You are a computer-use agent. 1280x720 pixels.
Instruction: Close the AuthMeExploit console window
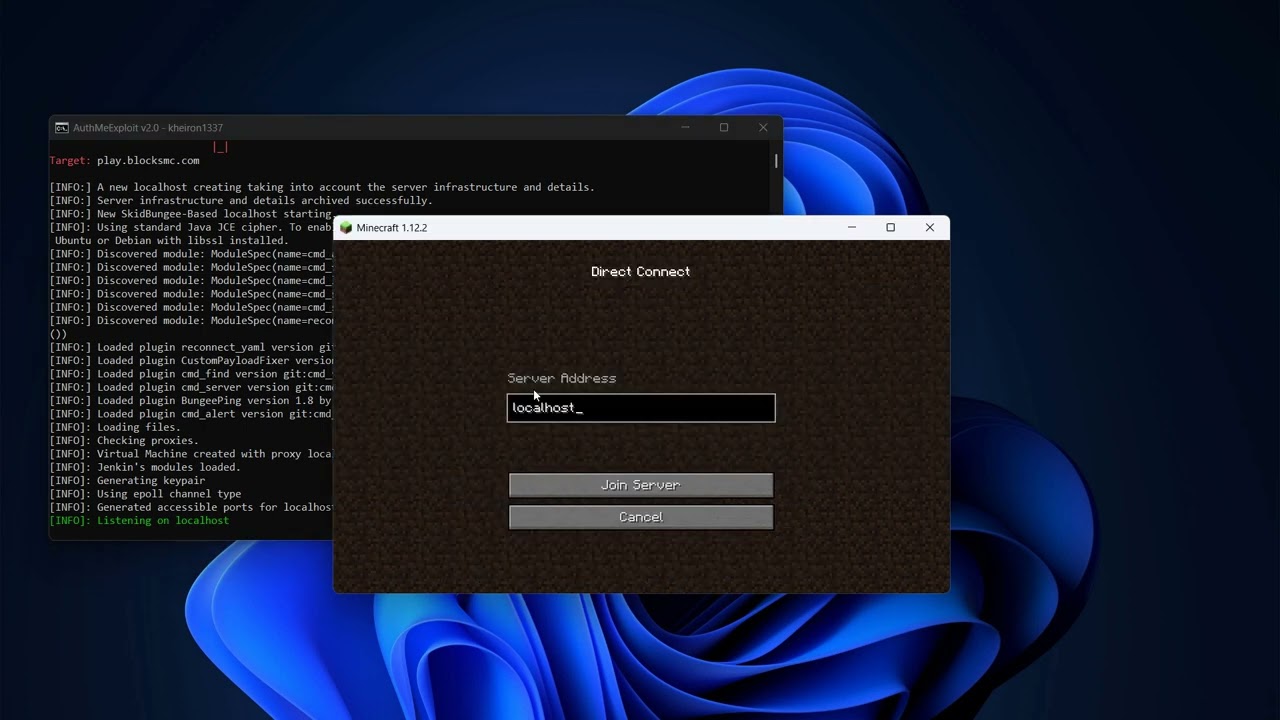763,128
